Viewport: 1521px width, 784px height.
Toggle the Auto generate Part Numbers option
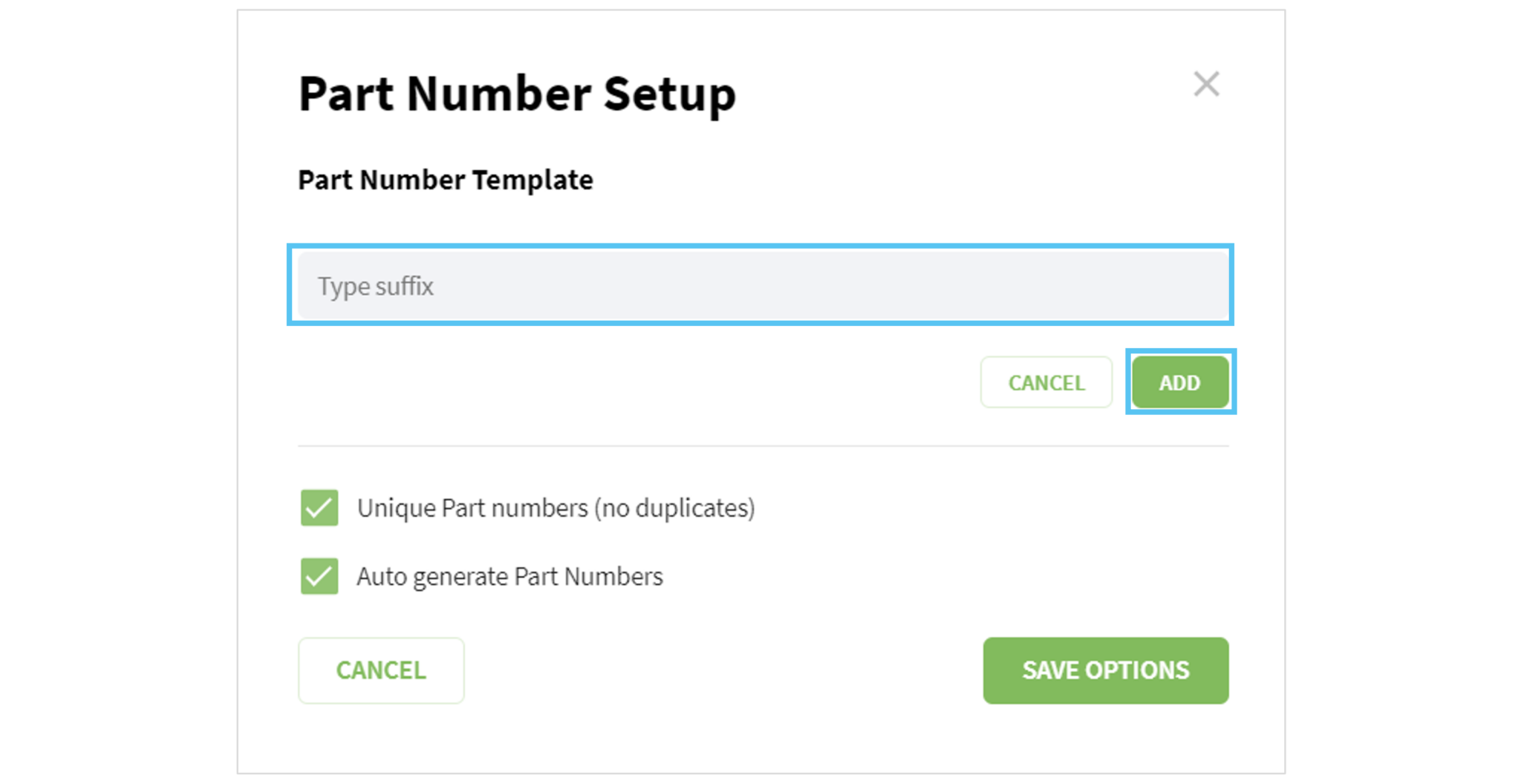pos(319,576)
